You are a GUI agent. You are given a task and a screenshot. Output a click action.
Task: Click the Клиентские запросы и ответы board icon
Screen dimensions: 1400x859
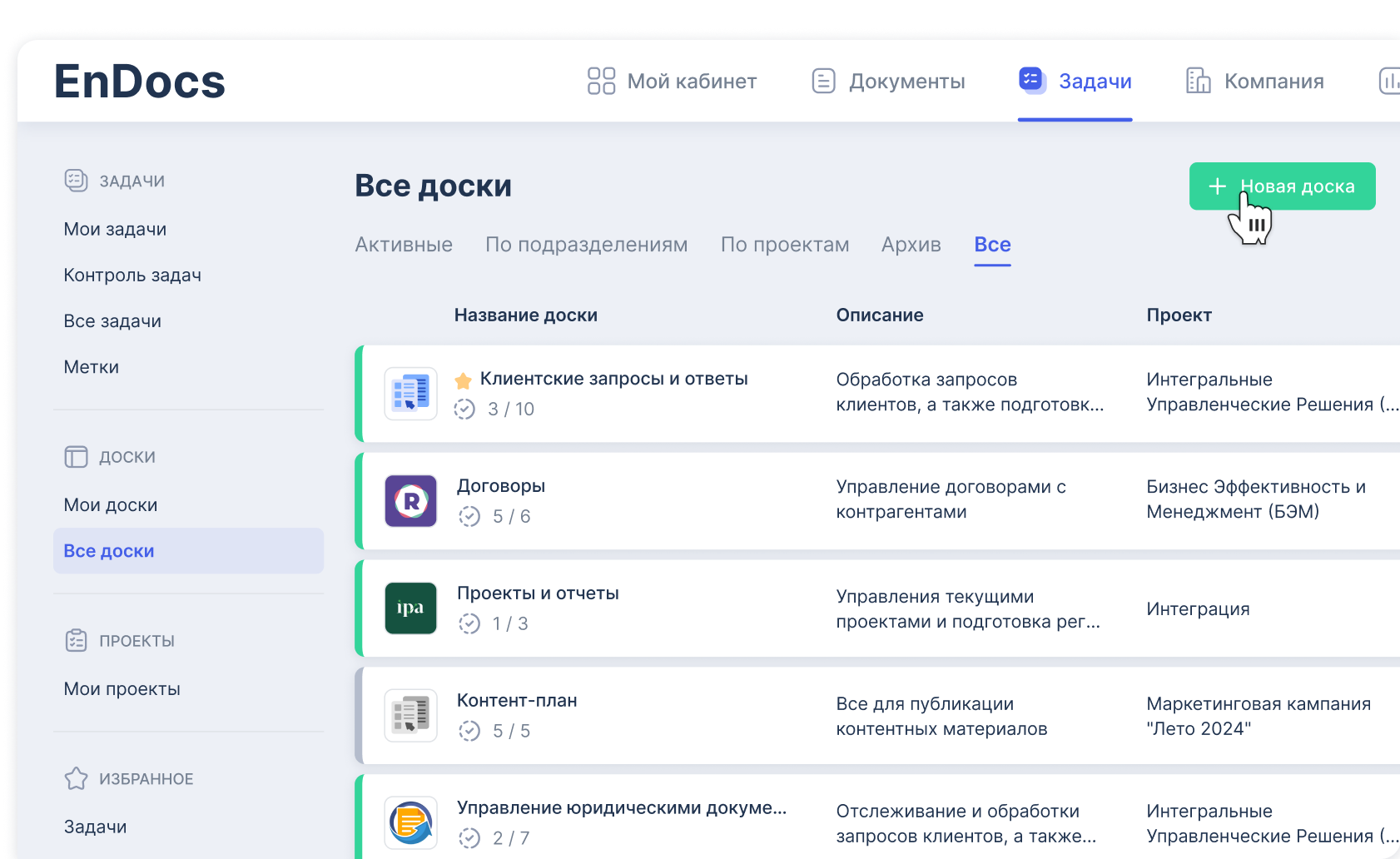[410, 394]
